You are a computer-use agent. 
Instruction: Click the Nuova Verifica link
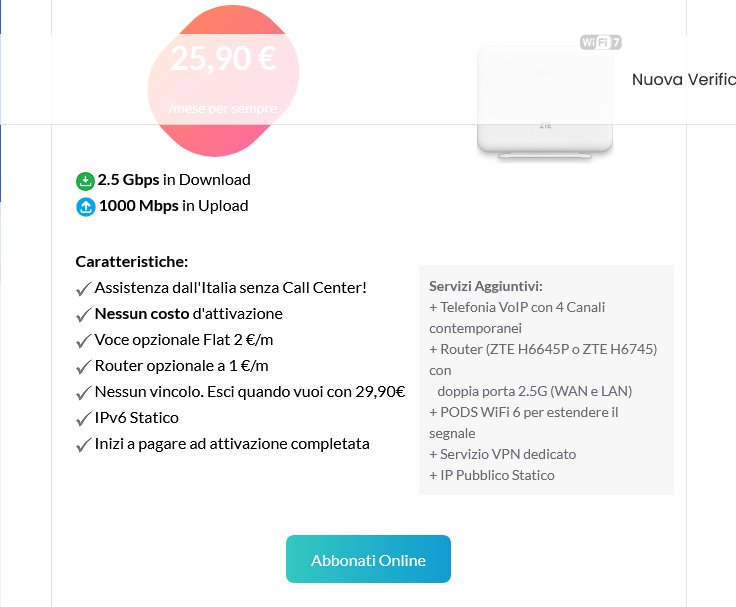pyautogui.click(x=683, y=79)
